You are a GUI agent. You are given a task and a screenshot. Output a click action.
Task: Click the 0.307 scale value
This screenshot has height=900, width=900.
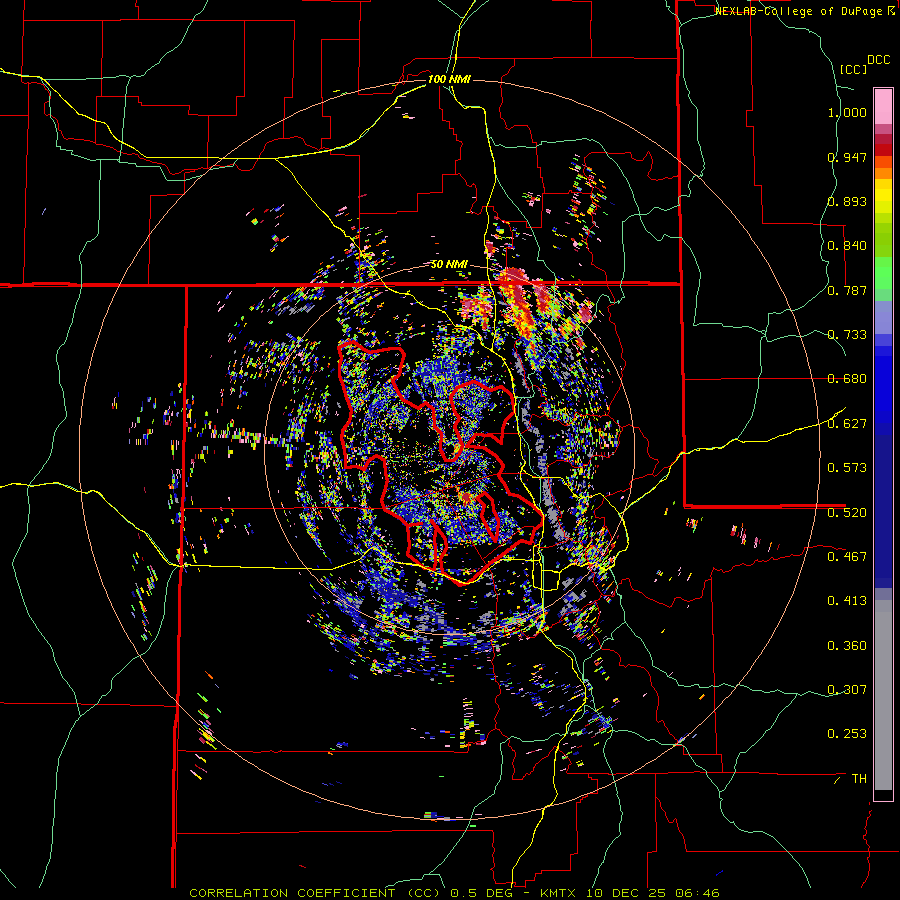coord(847,690)
